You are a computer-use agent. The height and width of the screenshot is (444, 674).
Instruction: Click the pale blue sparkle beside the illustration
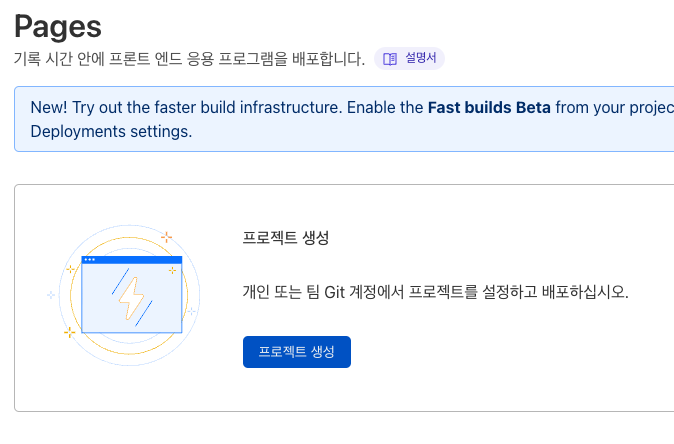51,295
